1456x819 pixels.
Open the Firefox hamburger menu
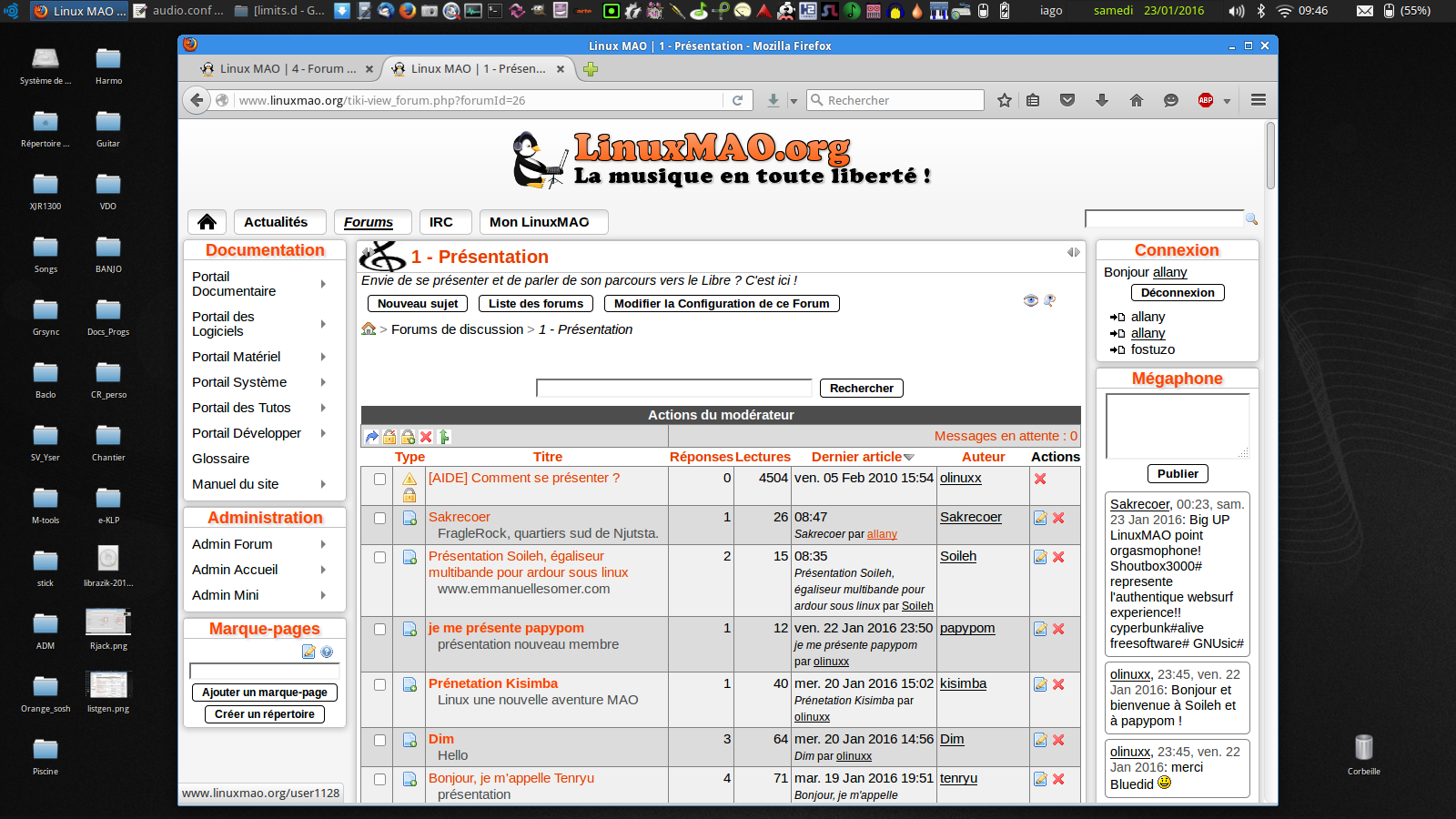1259,100
